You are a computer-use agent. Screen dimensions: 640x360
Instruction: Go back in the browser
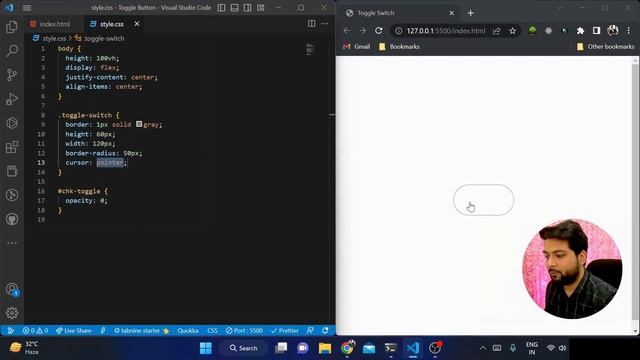(347, 31)
